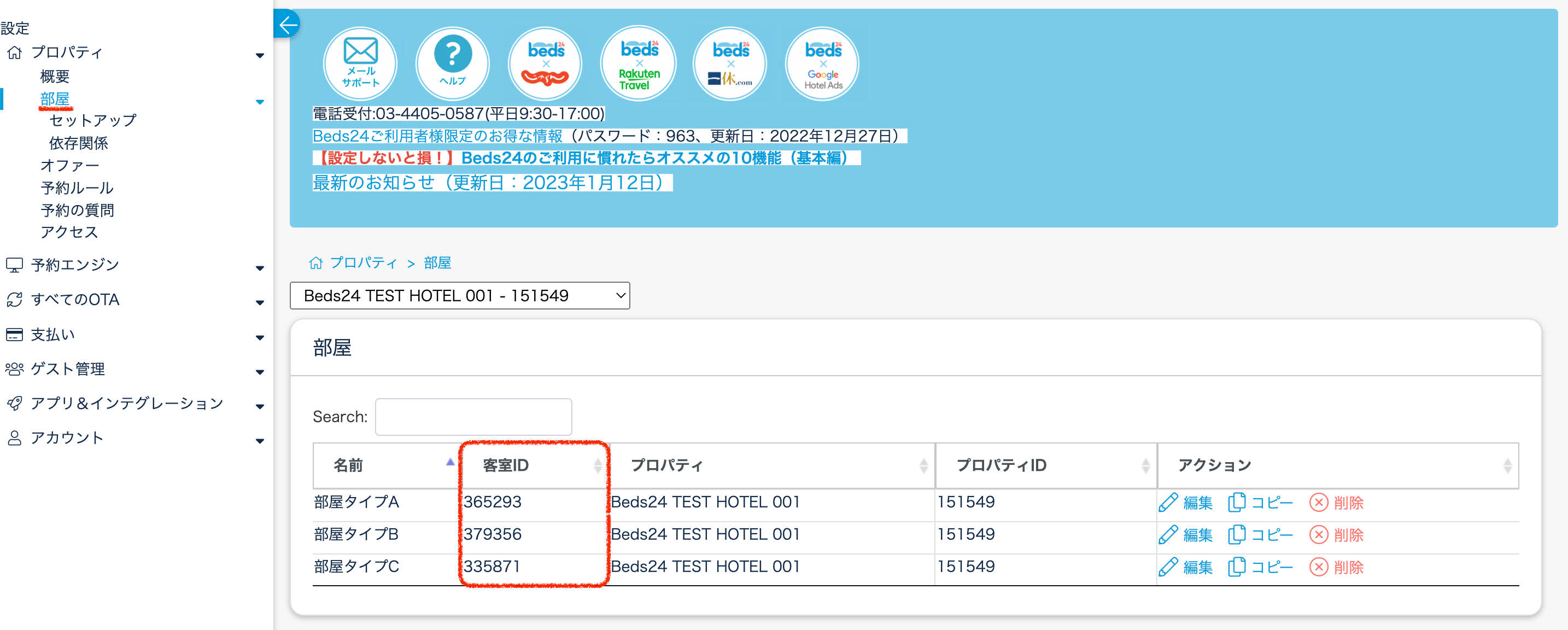Expand the すべてのOTA sidebar section

point(75,300)
